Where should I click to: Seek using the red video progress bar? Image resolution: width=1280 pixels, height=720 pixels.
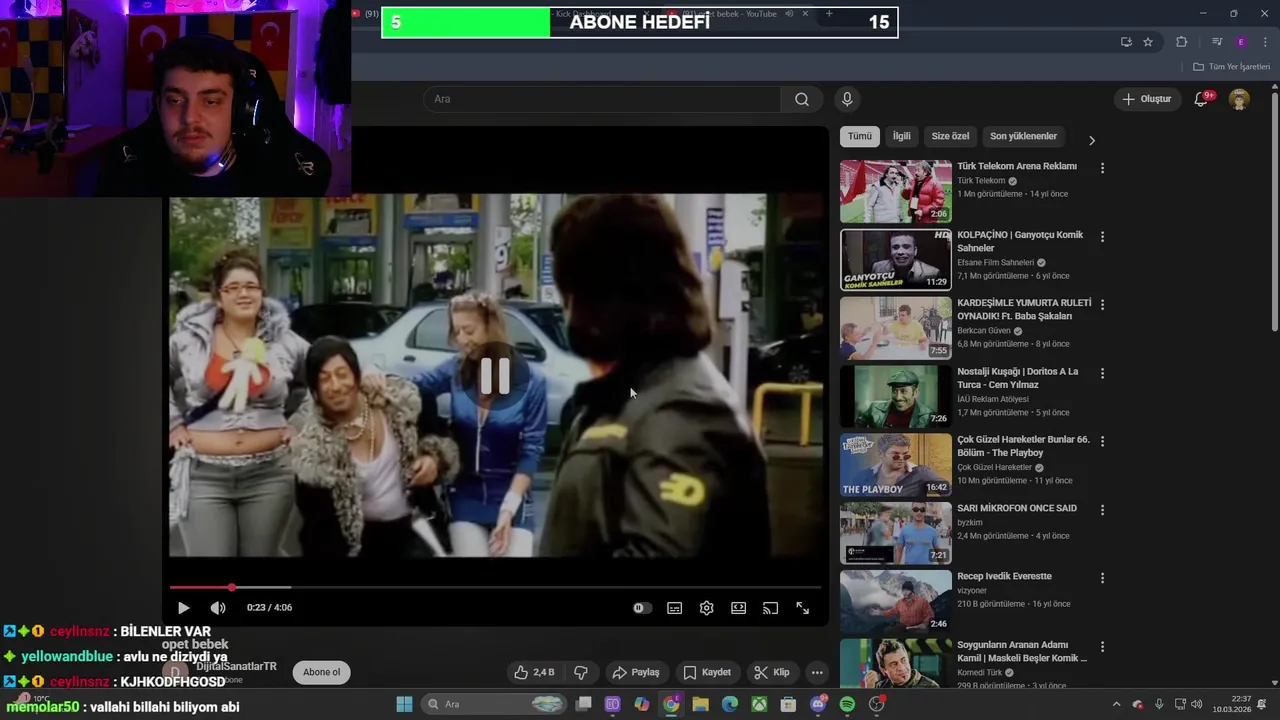(x=495, y=587)
